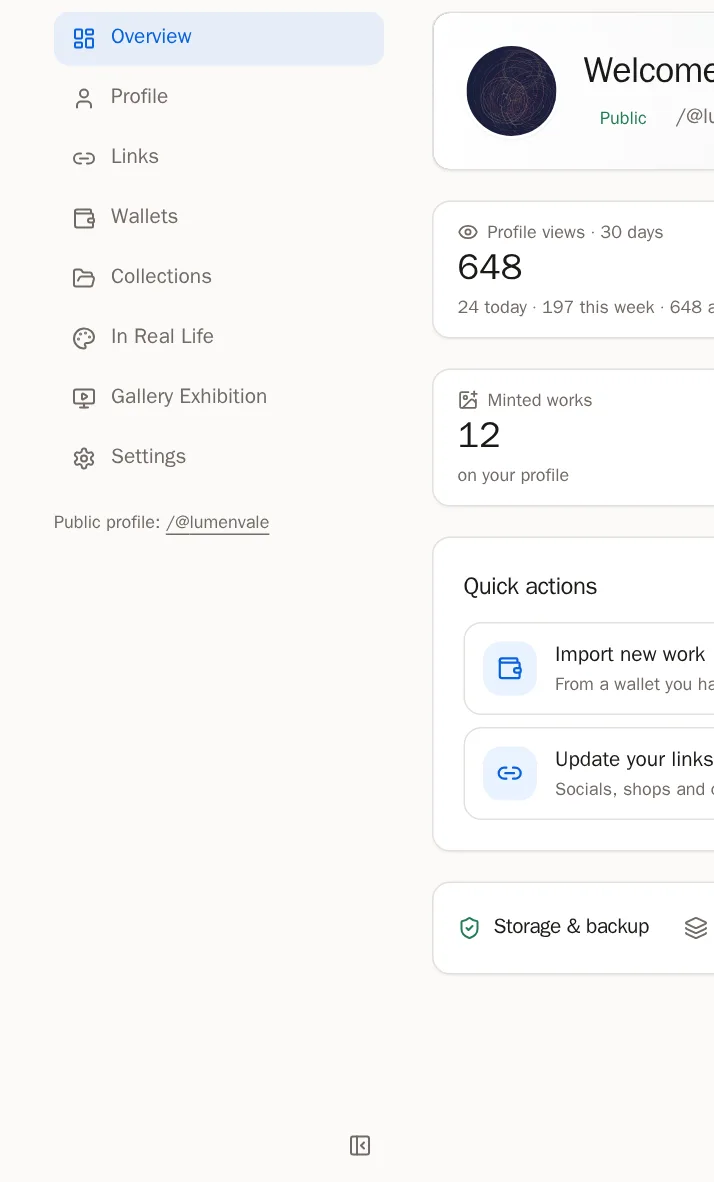Click the round profile avatar image
Viewport: 714px width, 1182px height.
coord(511,91)
